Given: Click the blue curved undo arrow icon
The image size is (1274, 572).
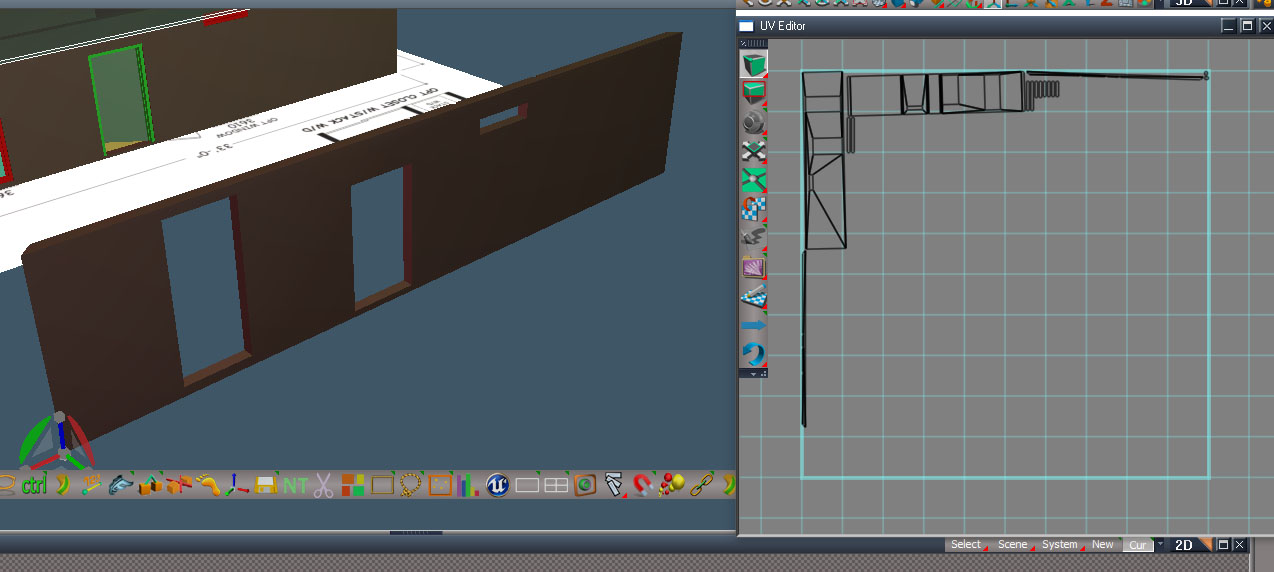Looking at the screenshot, I should (754, 354).
